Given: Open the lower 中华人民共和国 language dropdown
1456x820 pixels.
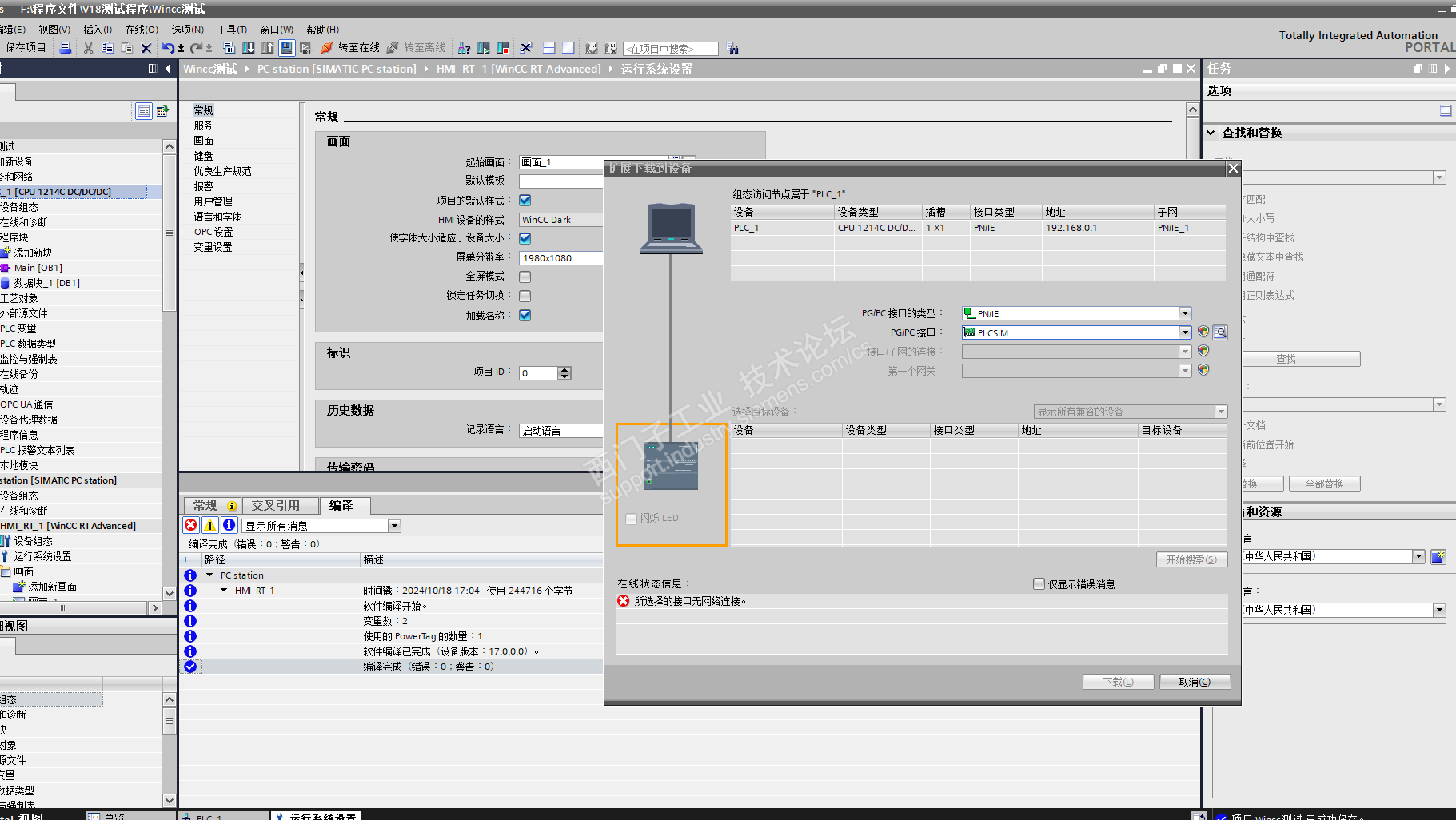Looking at the screenshot, I should click(x=1439, y=610).
